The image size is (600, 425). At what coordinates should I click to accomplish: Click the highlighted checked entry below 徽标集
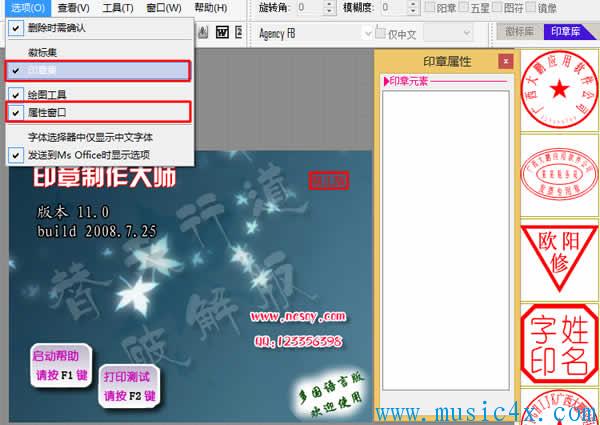coord(98,71)
